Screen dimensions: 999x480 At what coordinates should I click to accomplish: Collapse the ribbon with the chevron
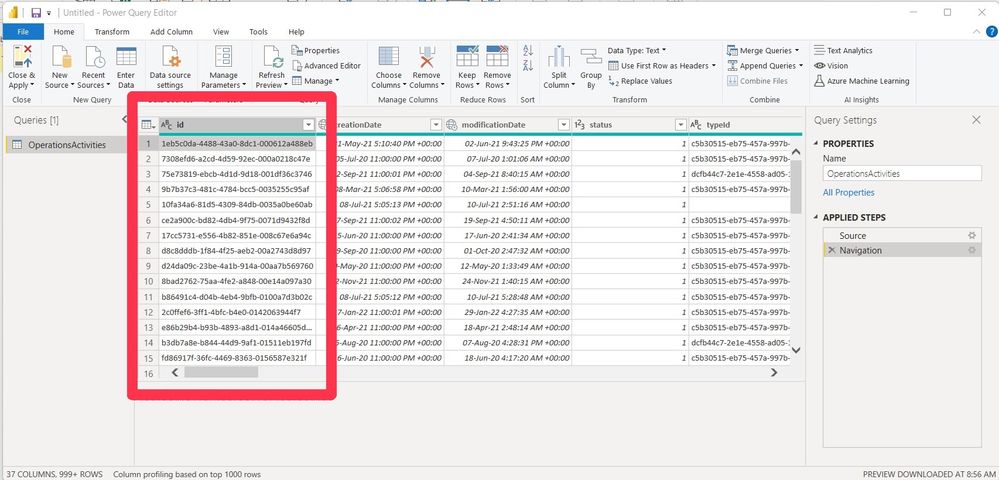(x=978, y=31)
